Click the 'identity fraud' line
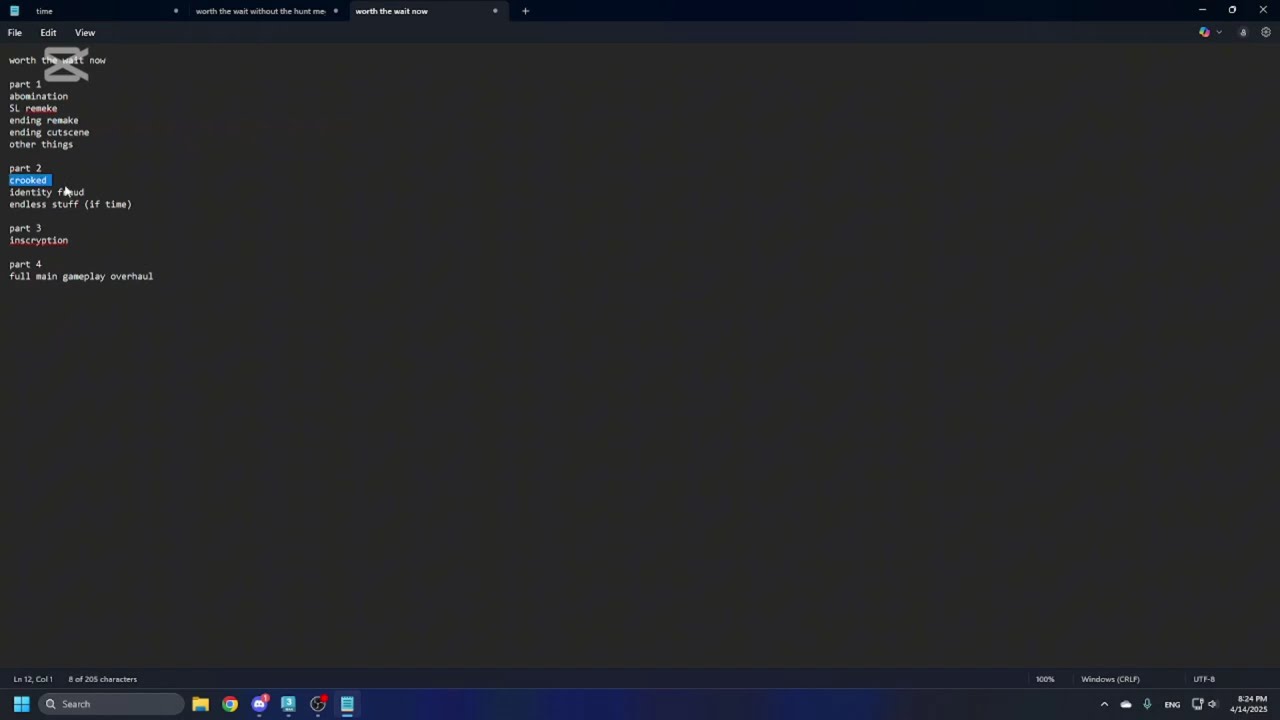 point(47,192)
